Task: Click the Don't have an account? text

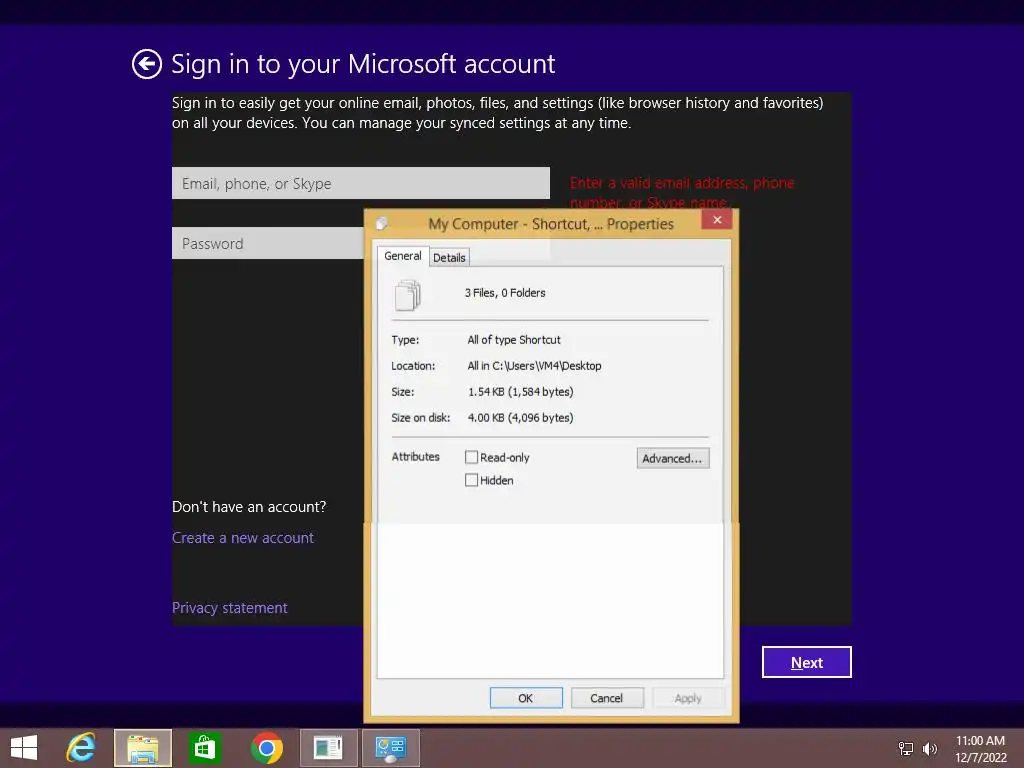Action: [249, 507]
